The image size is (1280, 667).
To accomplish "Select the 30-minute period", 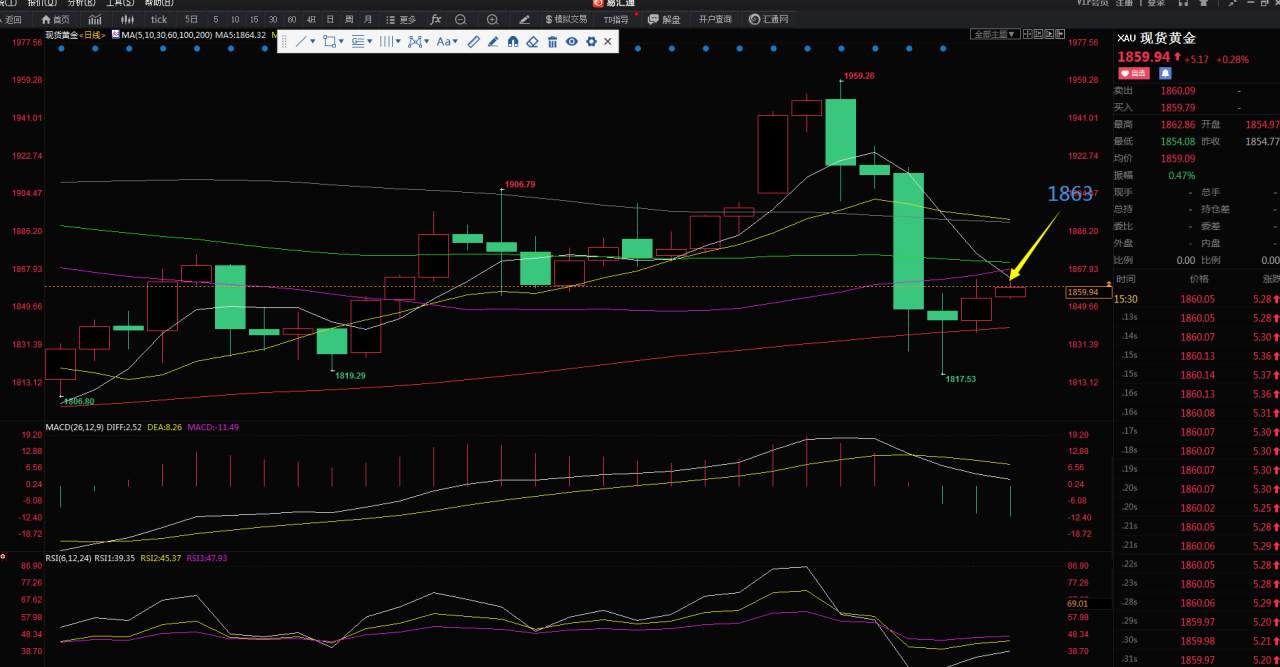I will click(x=273, y=19).
